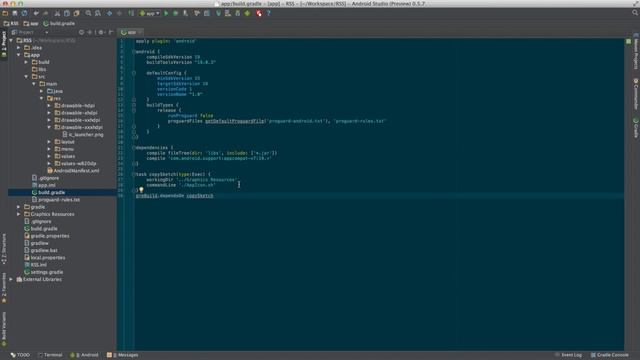
Task: Expand the .idea folder
Action: tap(19, 48)
